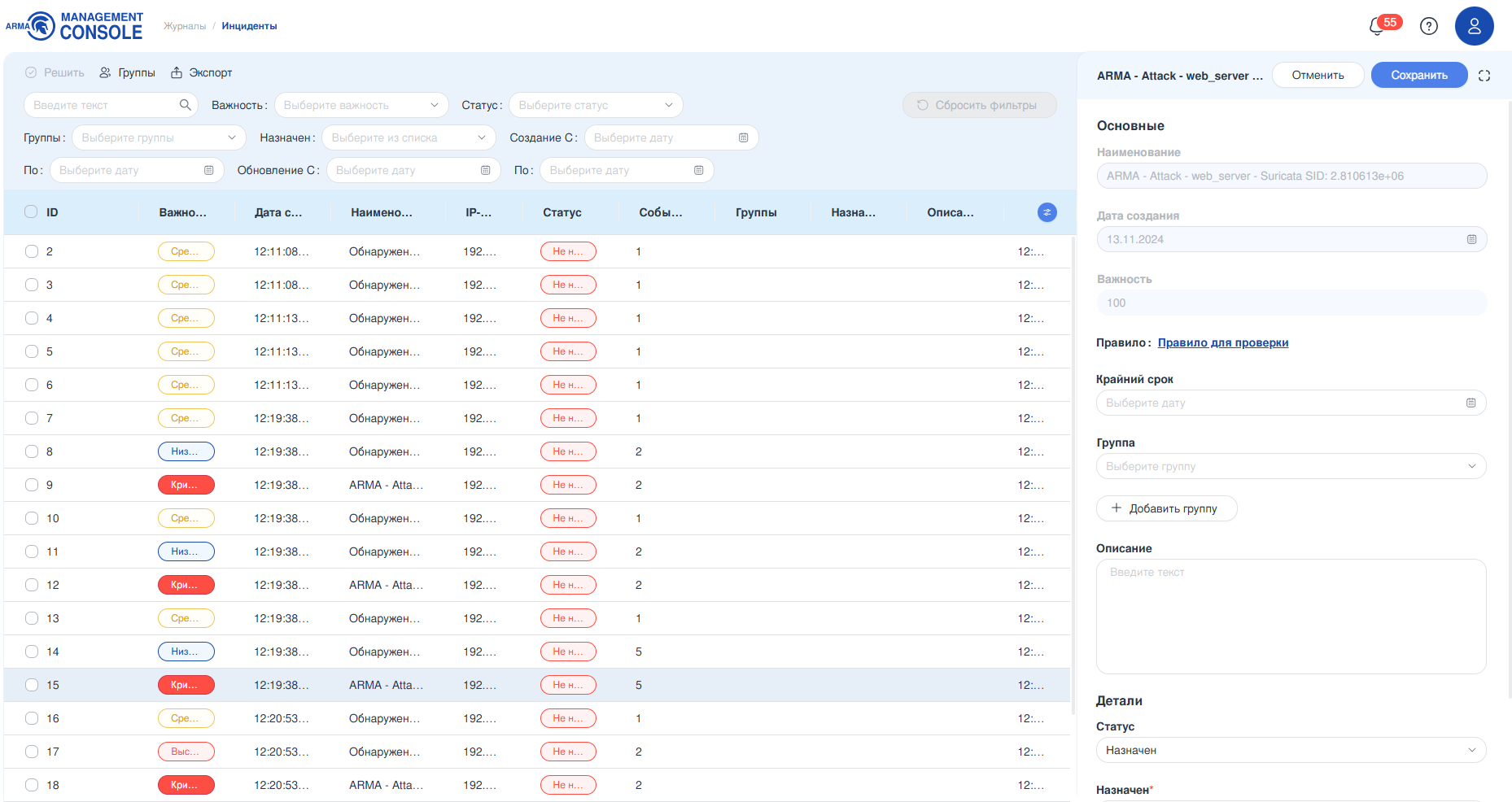Click ARMA Management Console logo
The width and height of the screenshot is (1512, 802).
pyautogui.click(x=75, y=26)
